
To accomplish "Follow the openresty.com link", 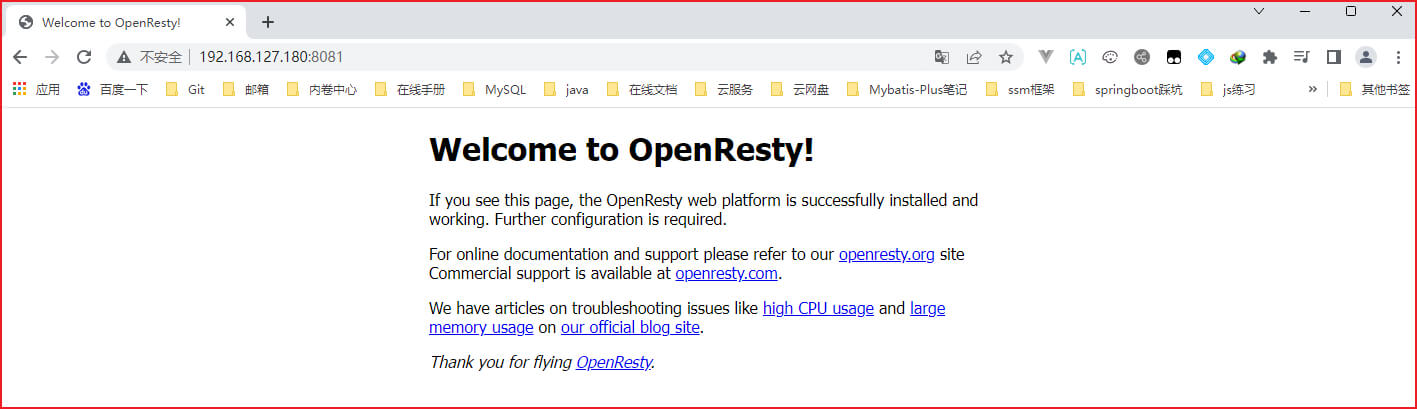I will tap(726, 273).
